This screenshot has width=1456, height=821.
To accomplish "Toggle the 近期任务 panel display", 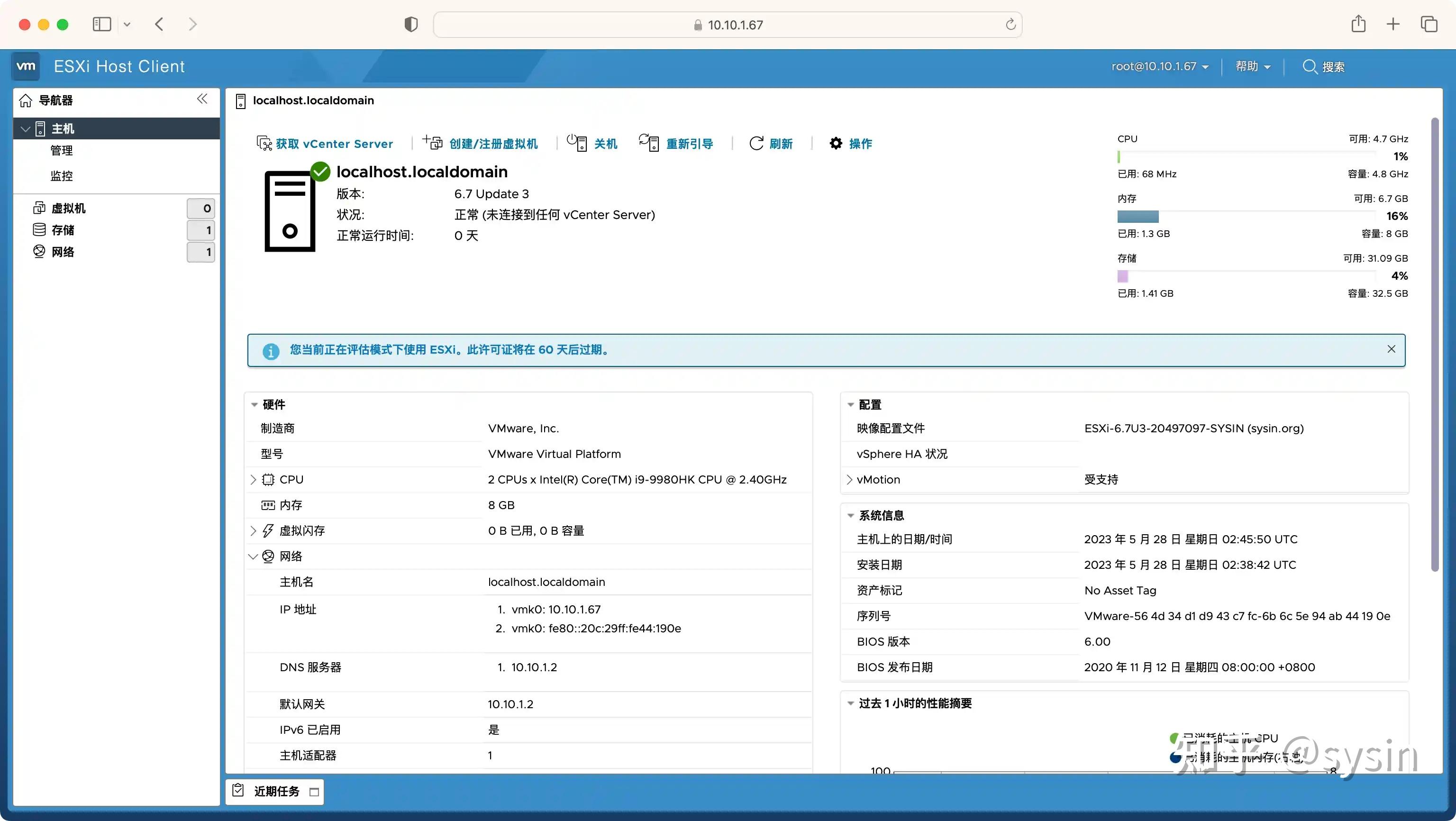I will coord(315,791).
